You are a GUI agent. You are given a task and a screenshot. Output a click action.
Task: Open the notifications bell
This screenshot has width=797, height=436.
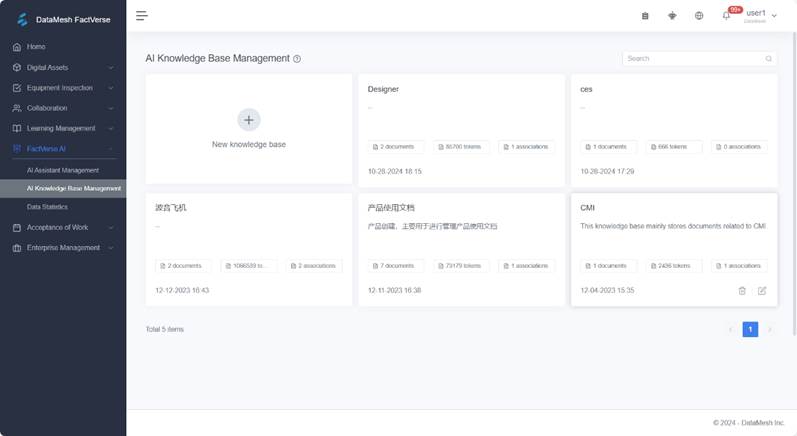click(727, 16)
